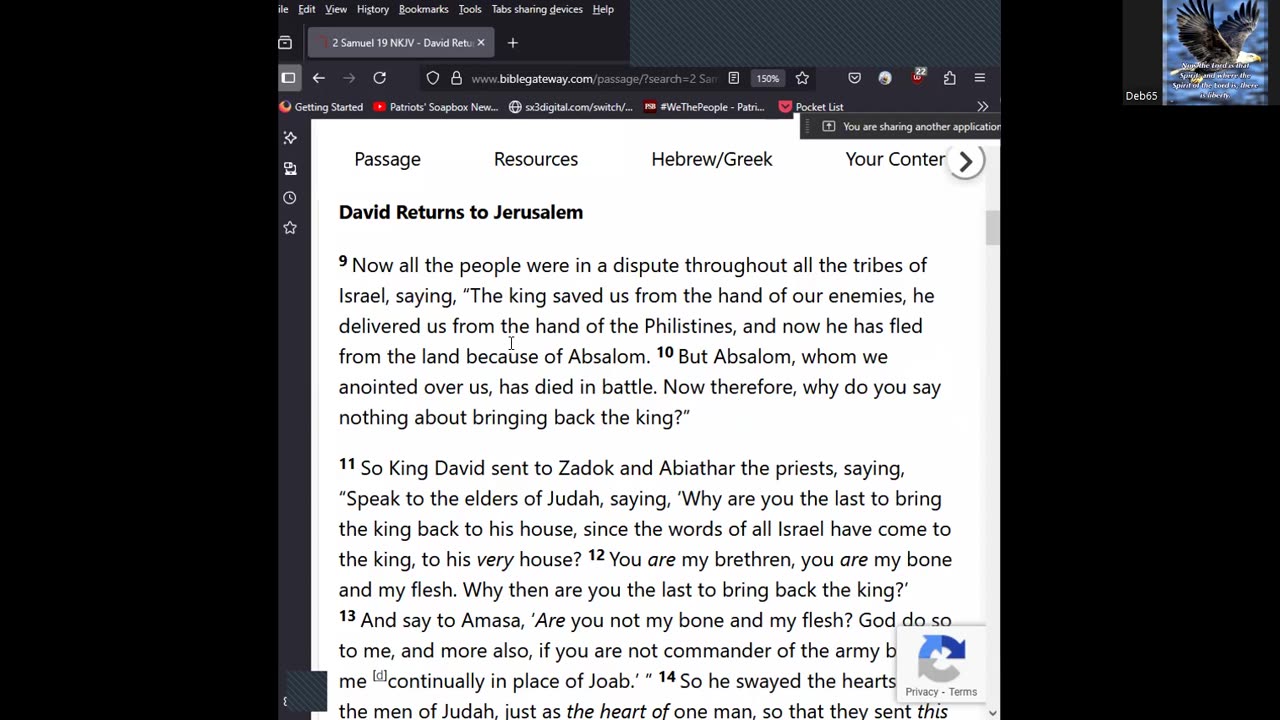The image size is (1280, 720).
Task: Switch to the Passage tab
Action: point(387,159)
